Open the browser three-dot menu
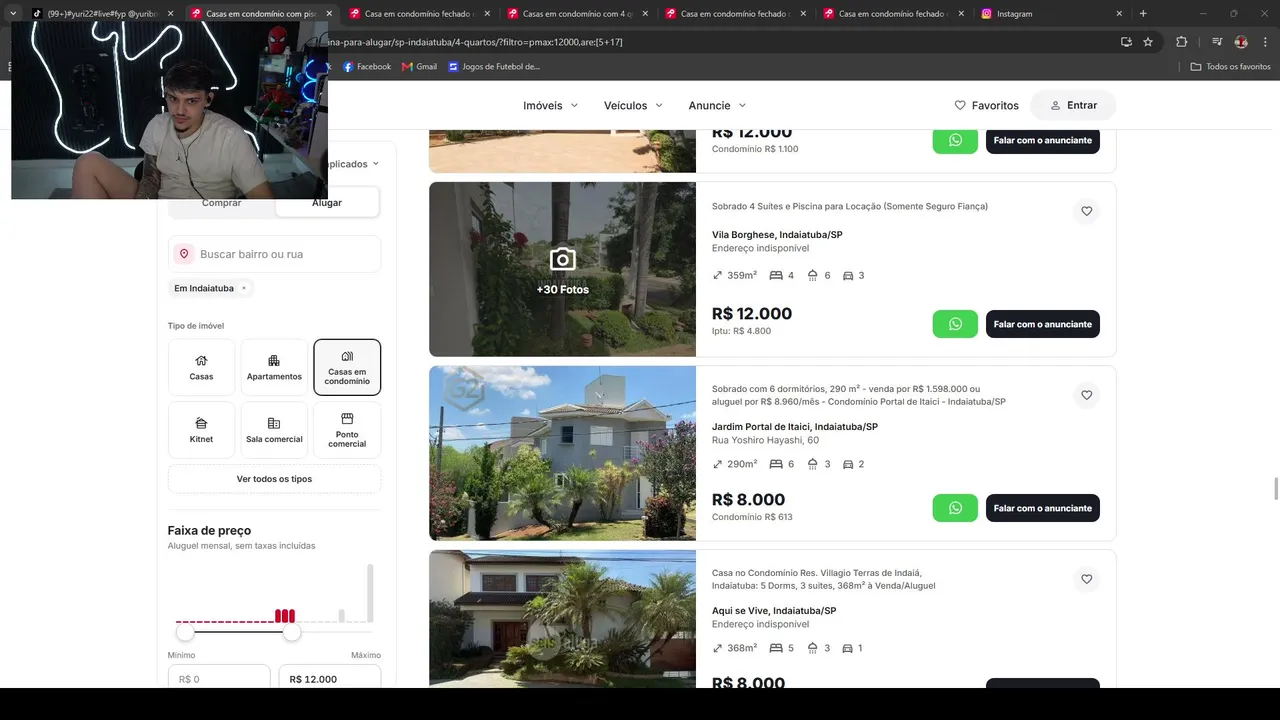The image size is (1280, 720). click(x=1264, y=42)
